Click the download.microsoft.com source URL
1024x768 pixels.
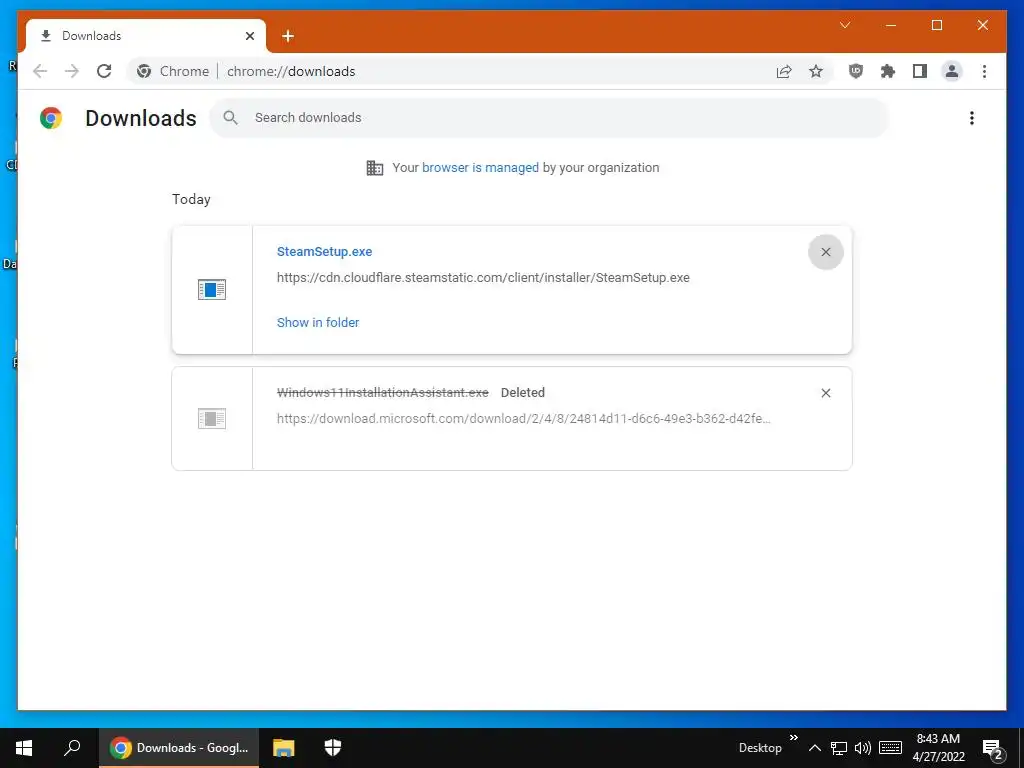click(524, 419)
